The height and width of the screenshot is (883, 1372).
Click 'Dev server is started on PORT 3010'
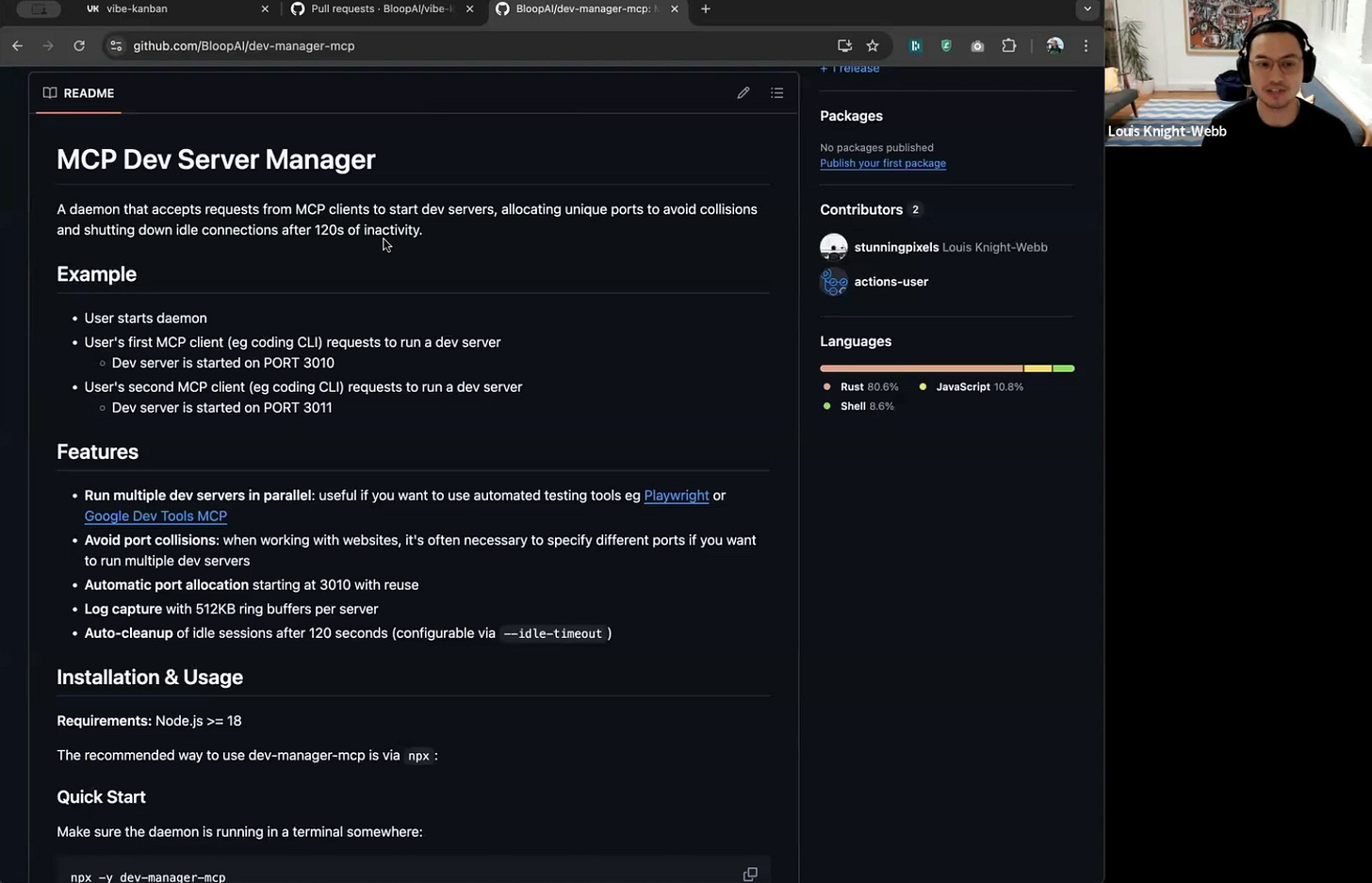(222, 363)
